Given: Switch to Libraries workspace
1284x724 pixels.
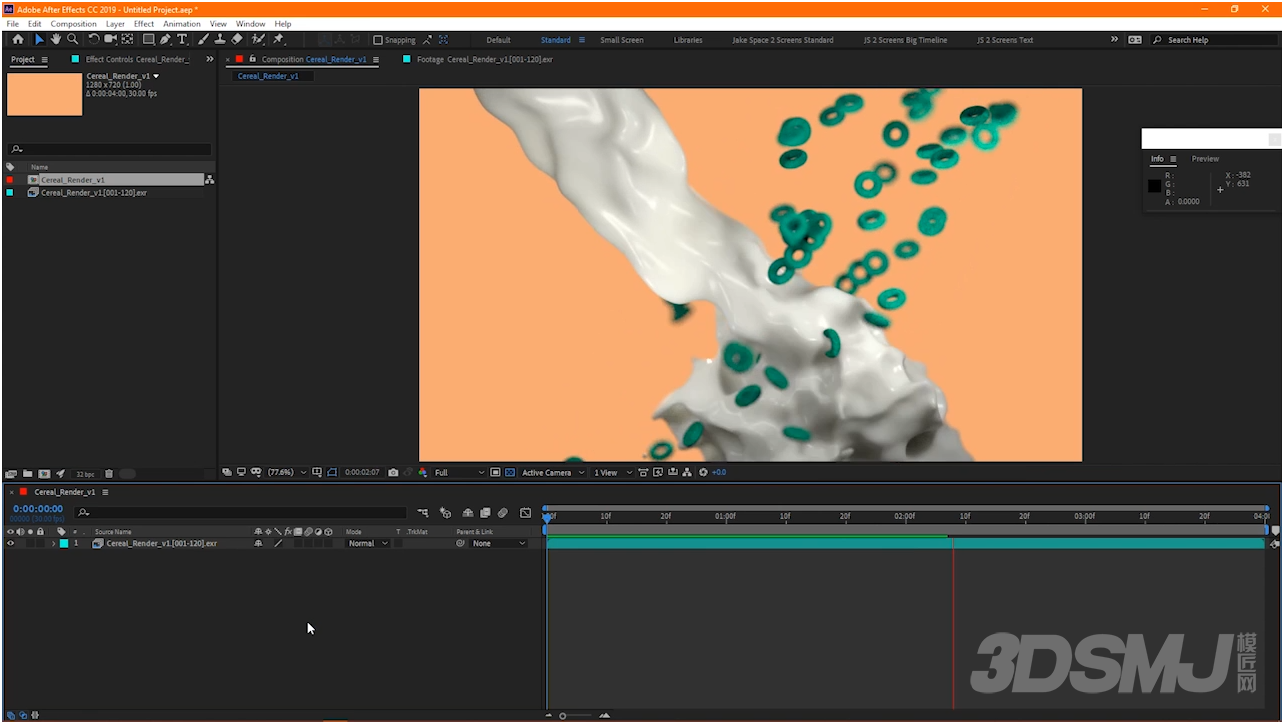Looking at the screenshot, I should [688, 40].
